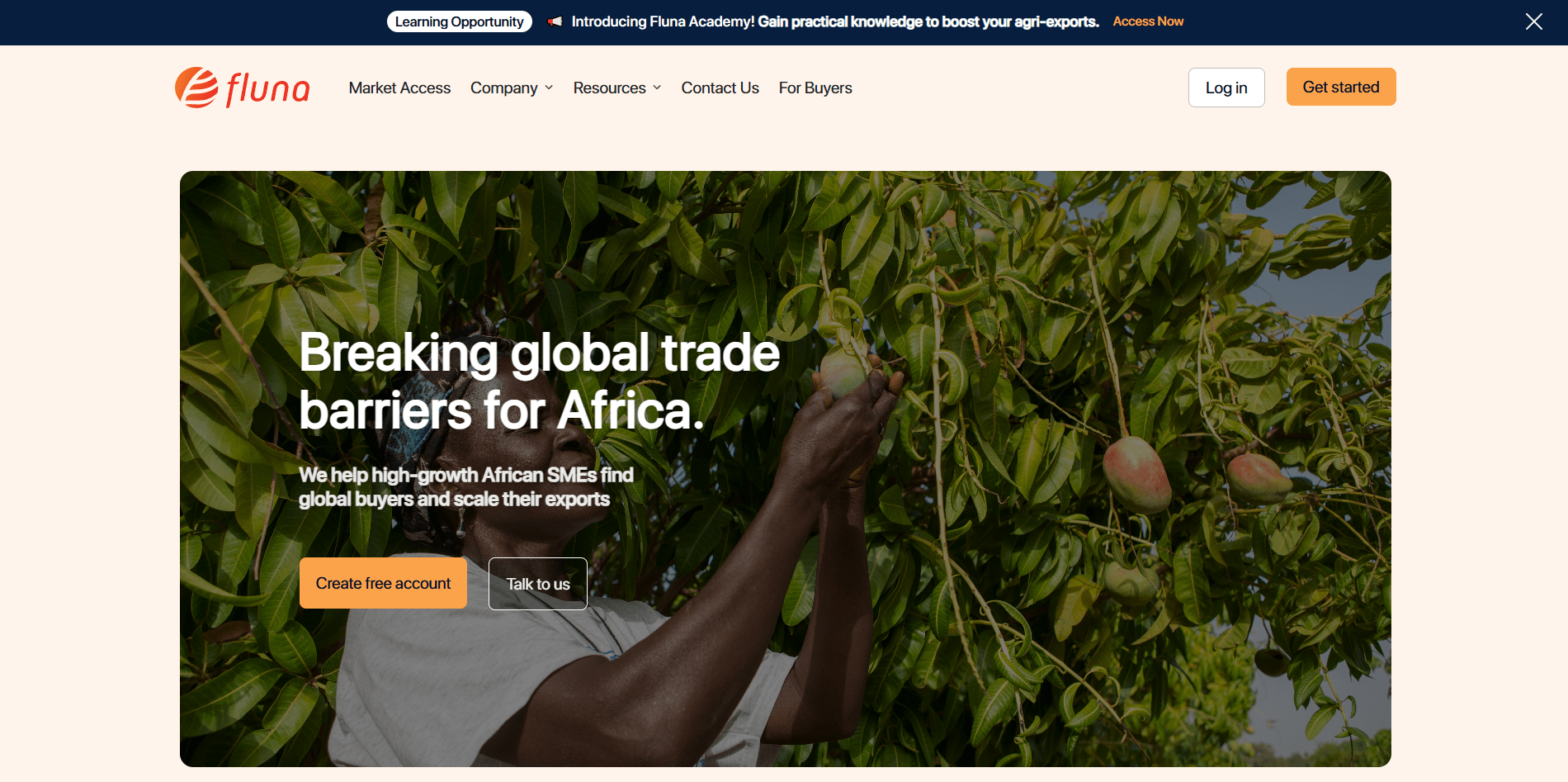The width and height of the screenshot is (1568, 782).
Task: Click the megaphone icon in banner
Action: click(555, 21)
